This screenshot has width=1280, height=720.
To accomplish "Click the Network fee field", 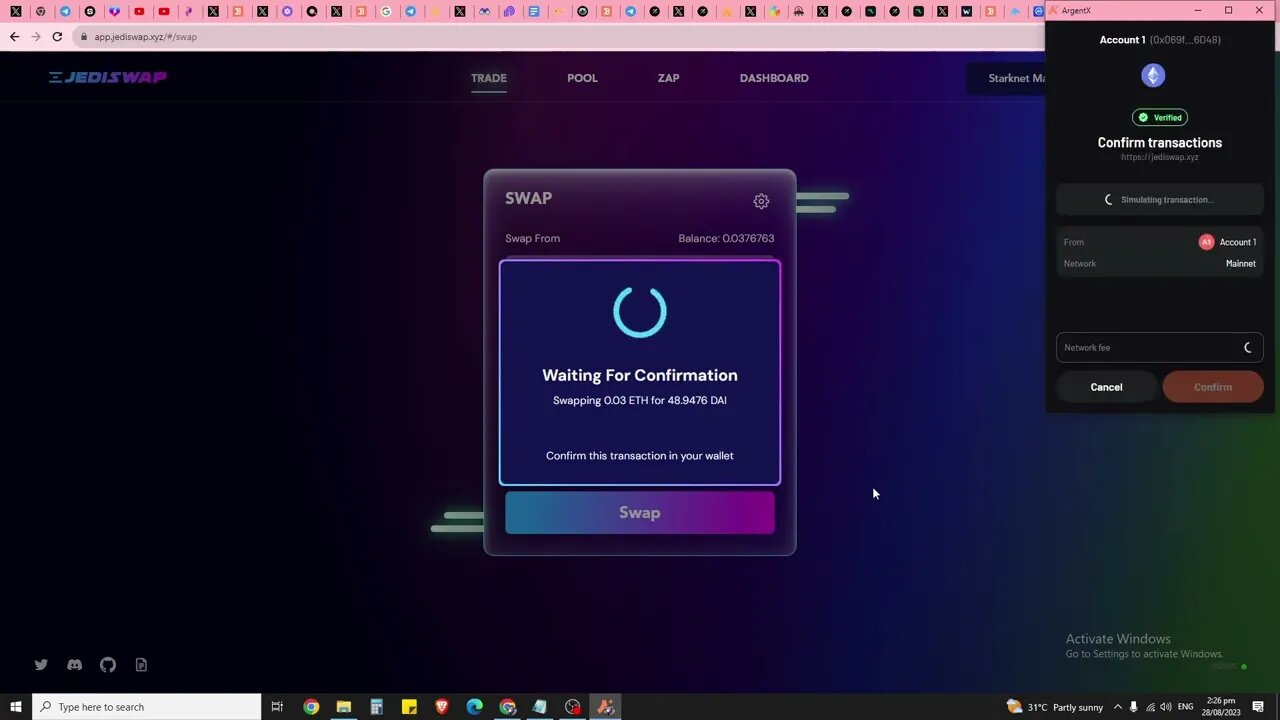I will (x=1160, y=347).
